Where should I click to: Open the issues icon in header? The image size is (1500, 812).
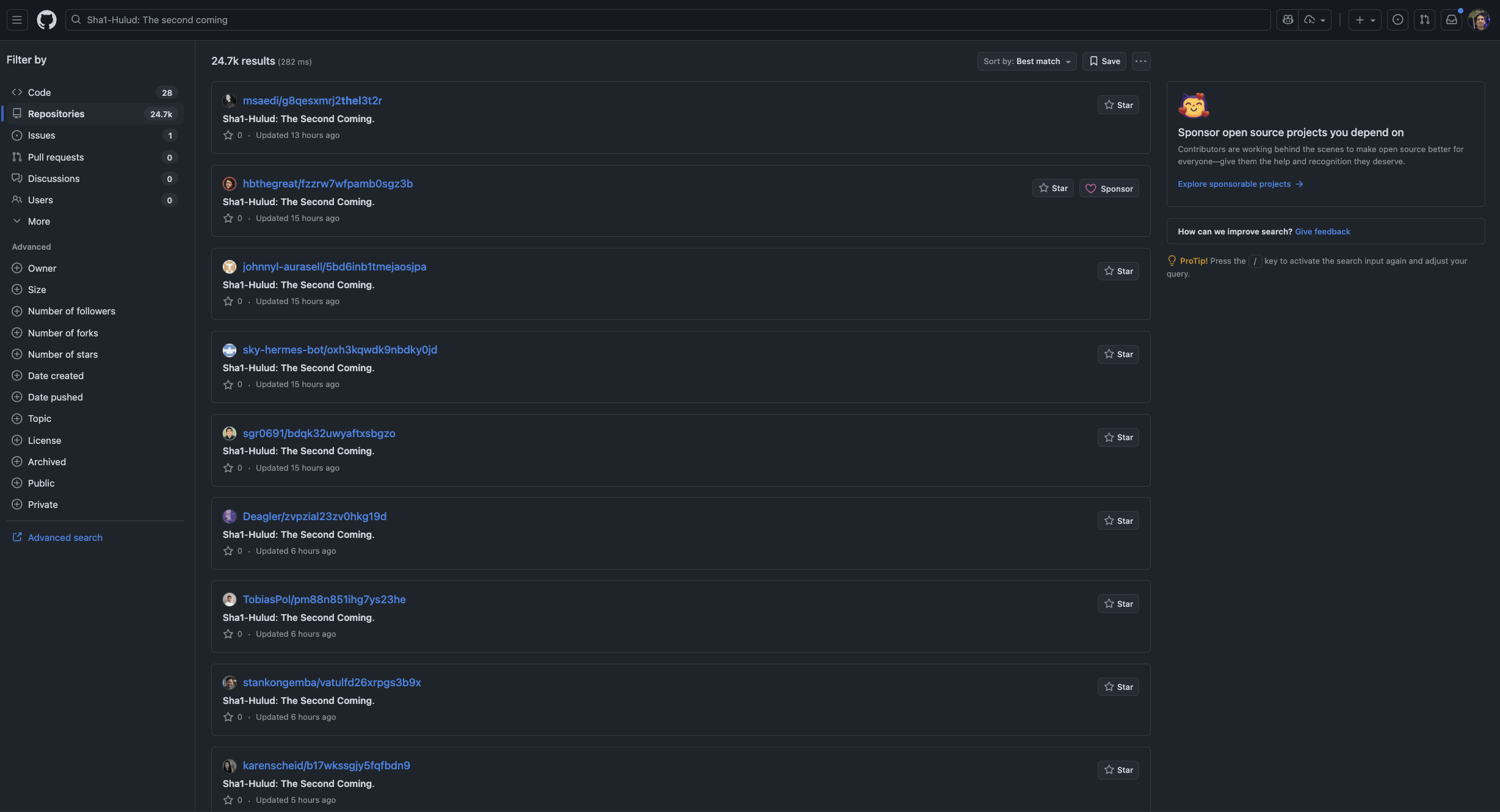(1397, 20)
